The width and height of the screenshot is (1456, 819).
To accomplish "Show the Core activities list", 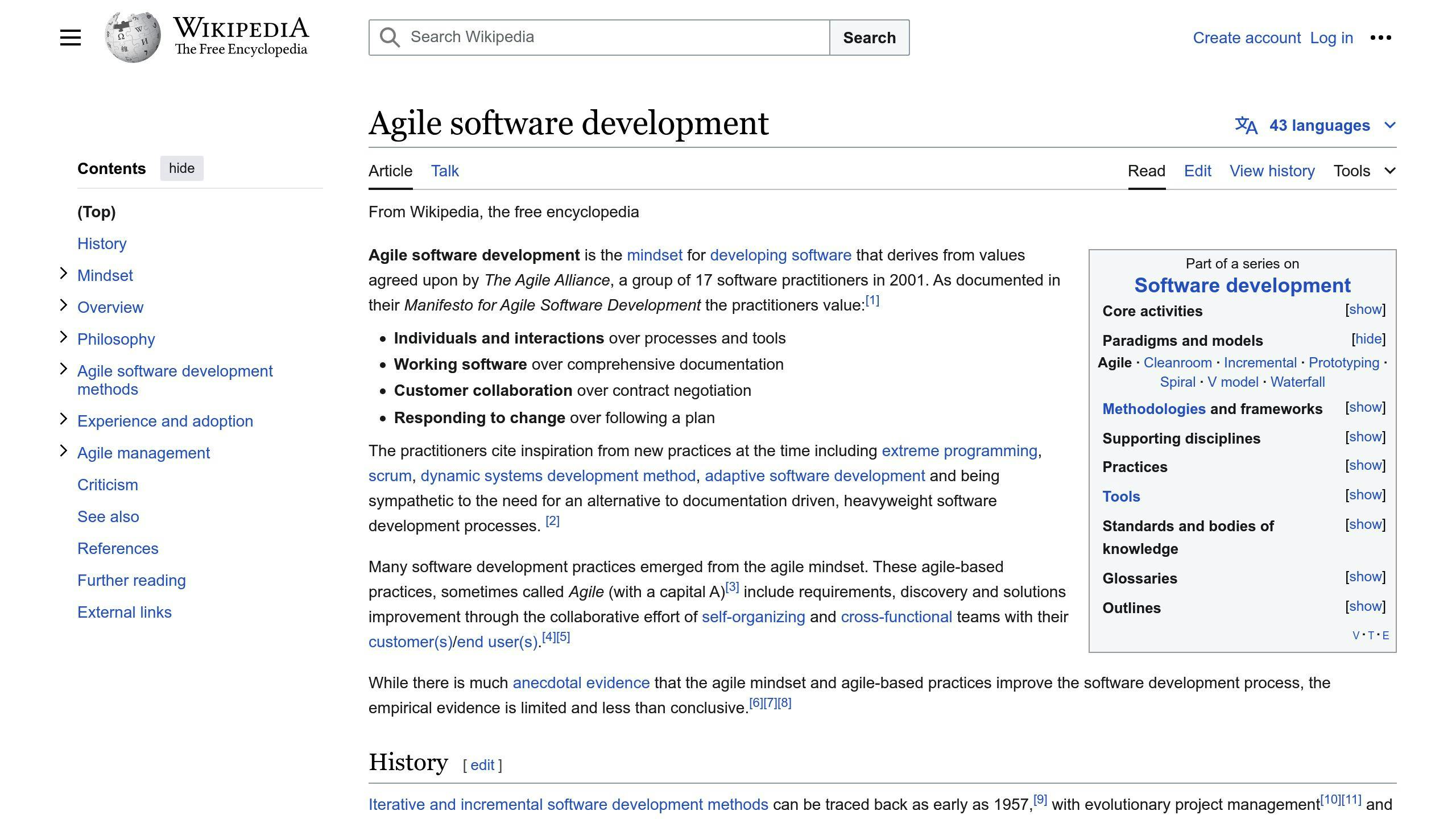I will [1365, 309].
